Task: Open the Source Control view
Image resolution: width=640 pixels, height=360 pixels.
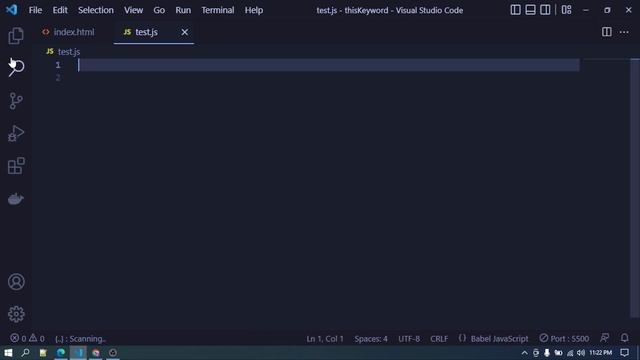Action: click(x=16, y=101)
